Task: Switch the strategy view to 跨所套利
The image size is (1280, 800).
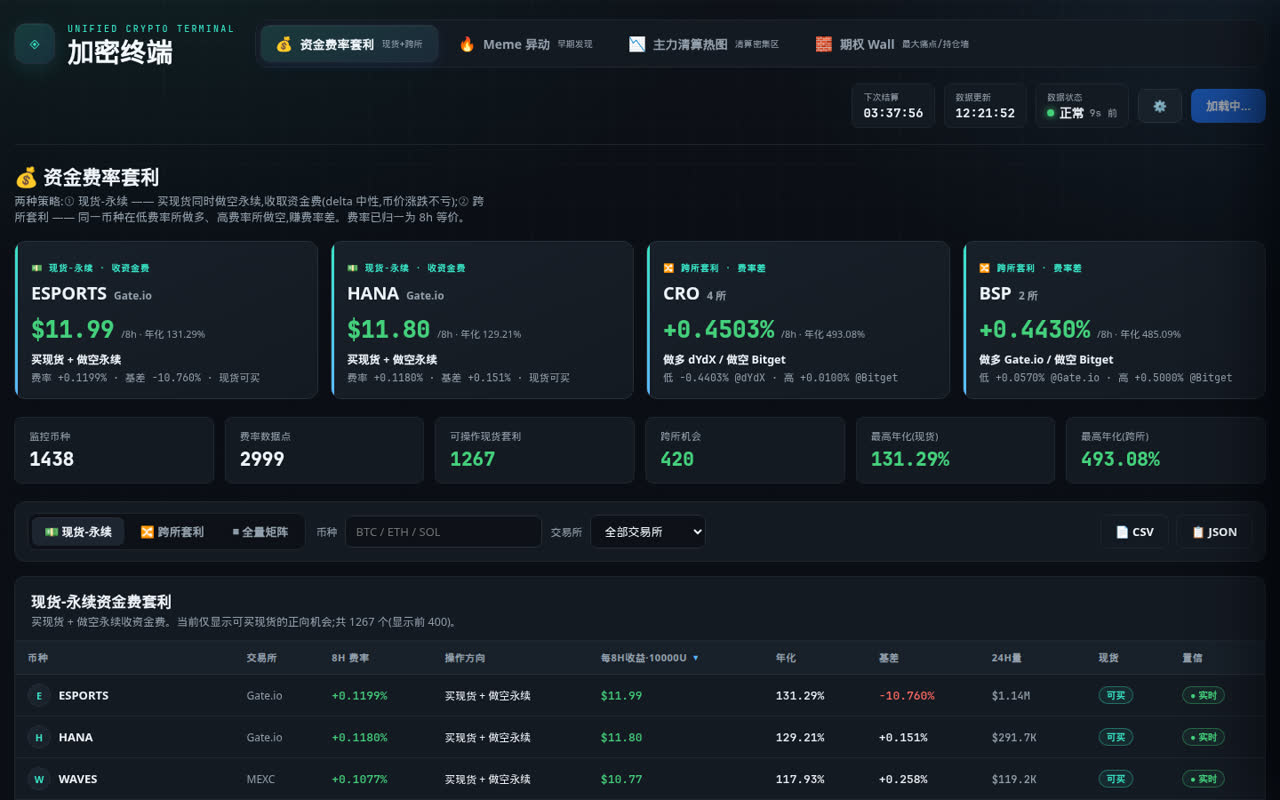Action: click(x=172, y=532)
